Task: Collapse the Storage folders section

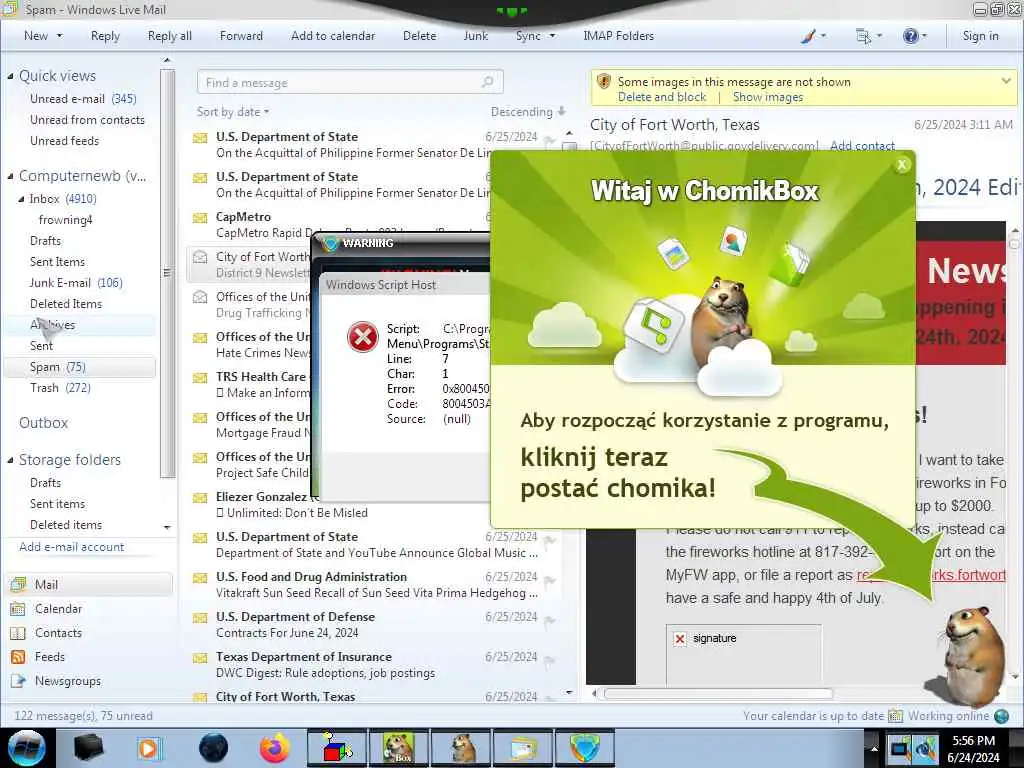Action: point(10,460)
